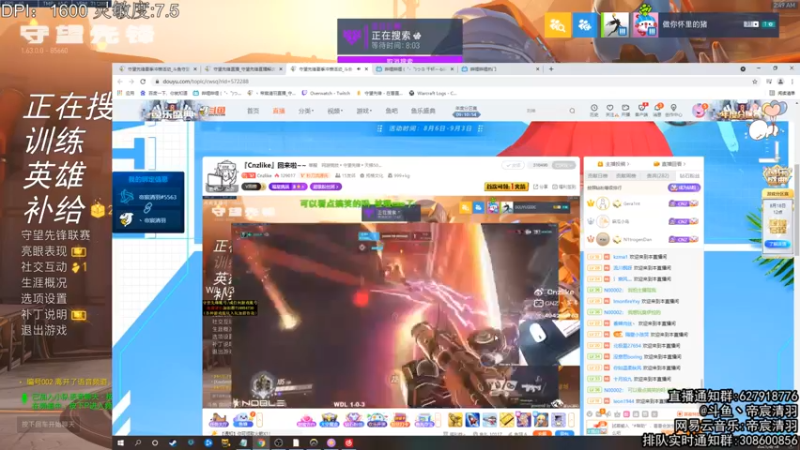Open the Overwatch - Twitch bookmark
Image resolution: width=800 pixels, height=450 pixels.
tap(326, 93)
